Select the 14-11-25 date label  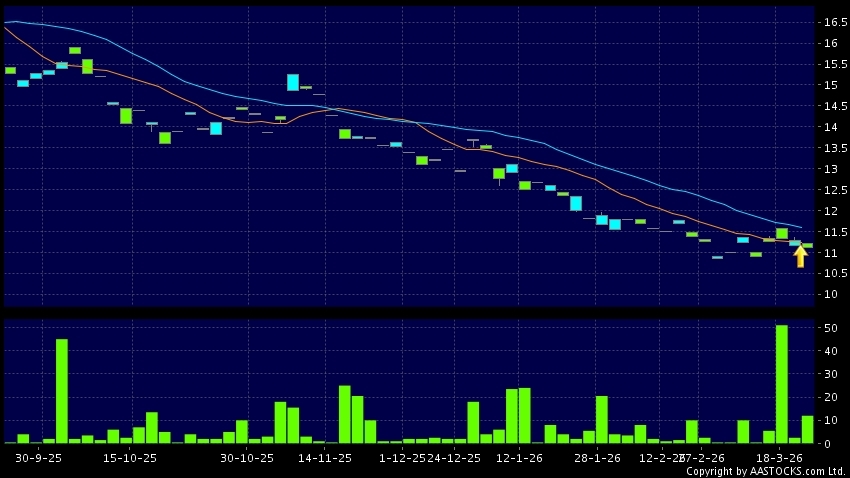click(326, 458)
